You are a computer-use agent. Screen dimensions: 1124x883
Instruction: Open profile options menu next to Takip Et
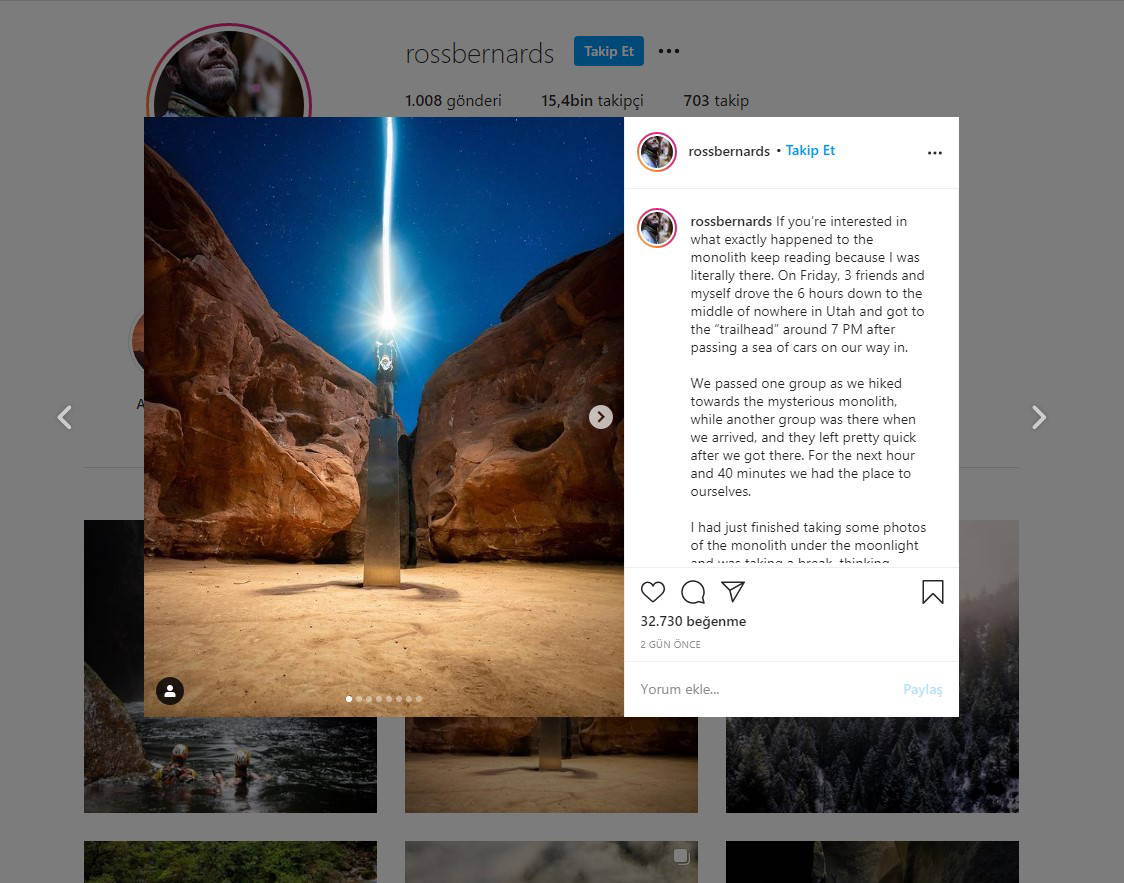[x=669, y=52]
